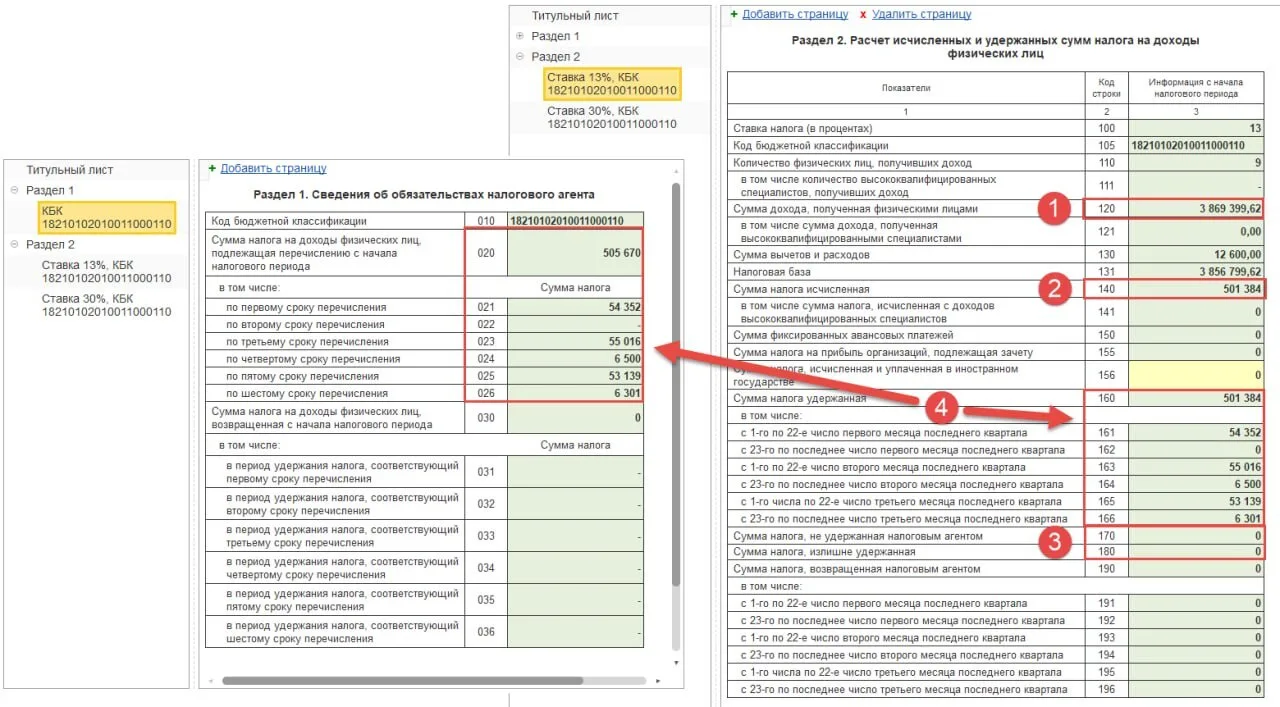
Task: Click the 55 016 value in line 163
Action: [1197, 467]
